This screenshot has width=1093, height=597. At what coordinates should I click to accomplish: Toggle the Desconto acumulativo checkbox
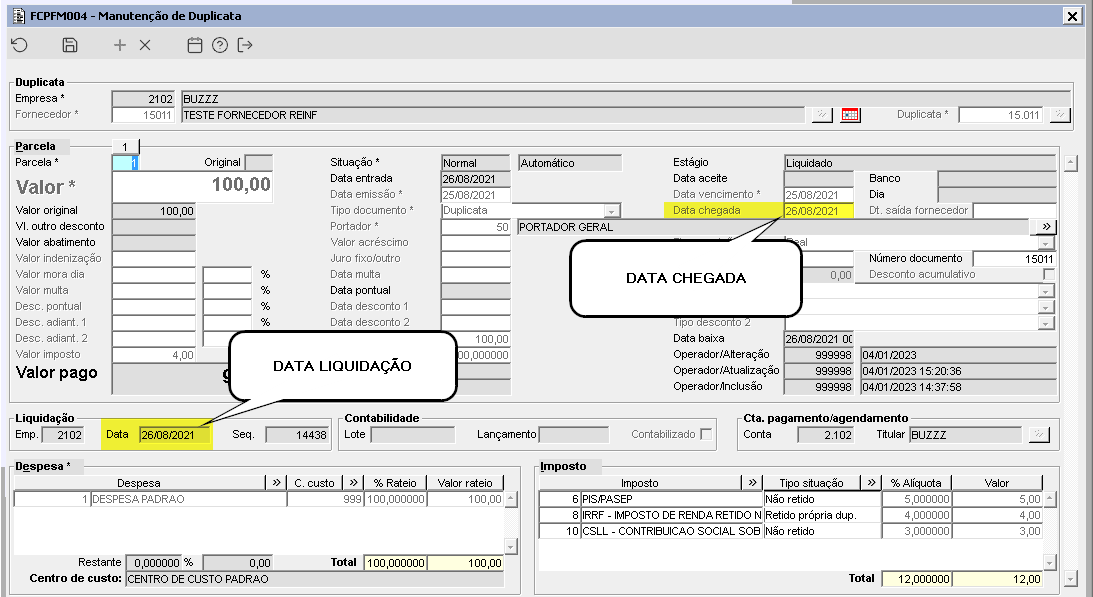(1049, 274)
